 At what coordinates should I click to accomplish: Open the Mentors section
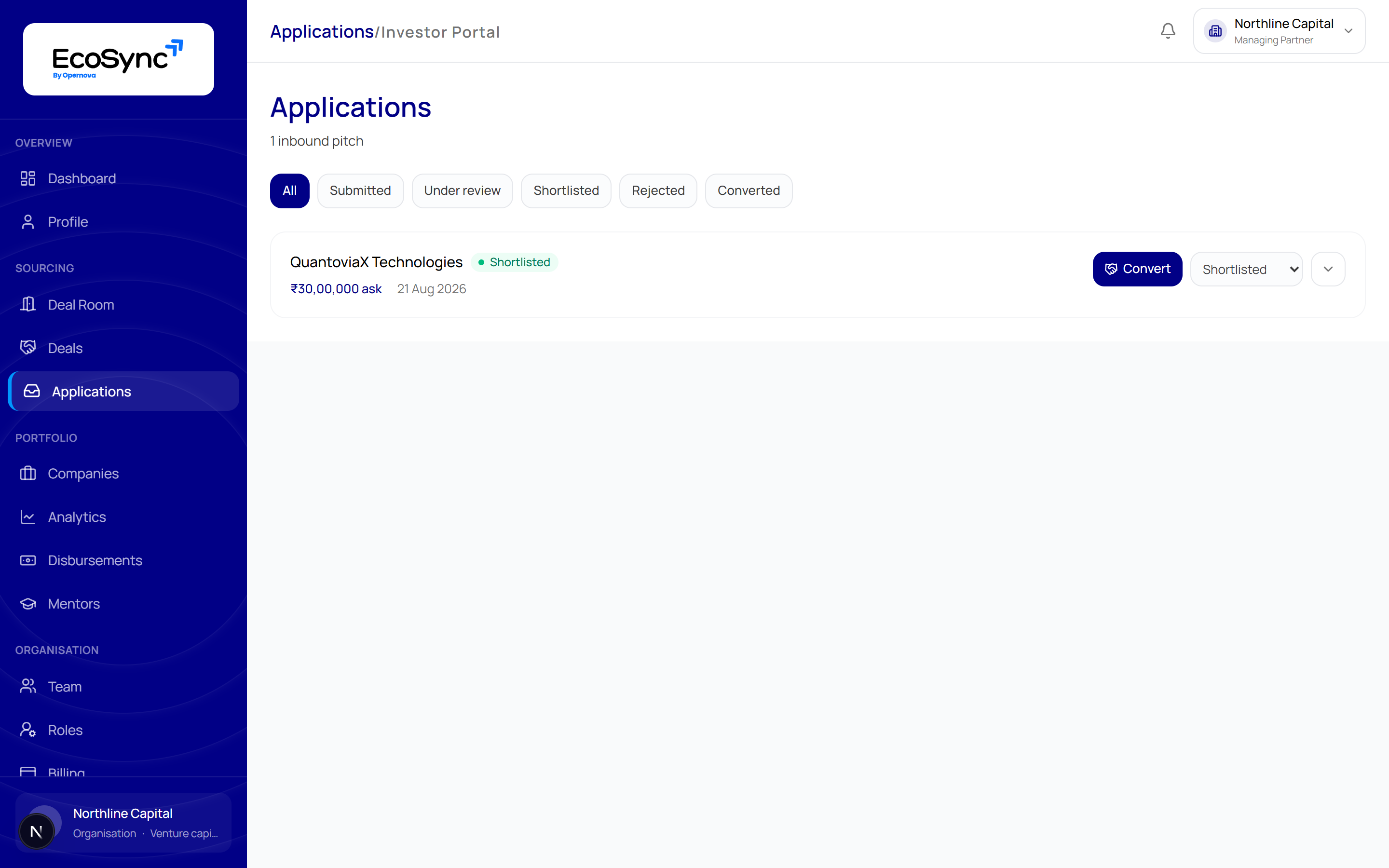coord(123,603)
